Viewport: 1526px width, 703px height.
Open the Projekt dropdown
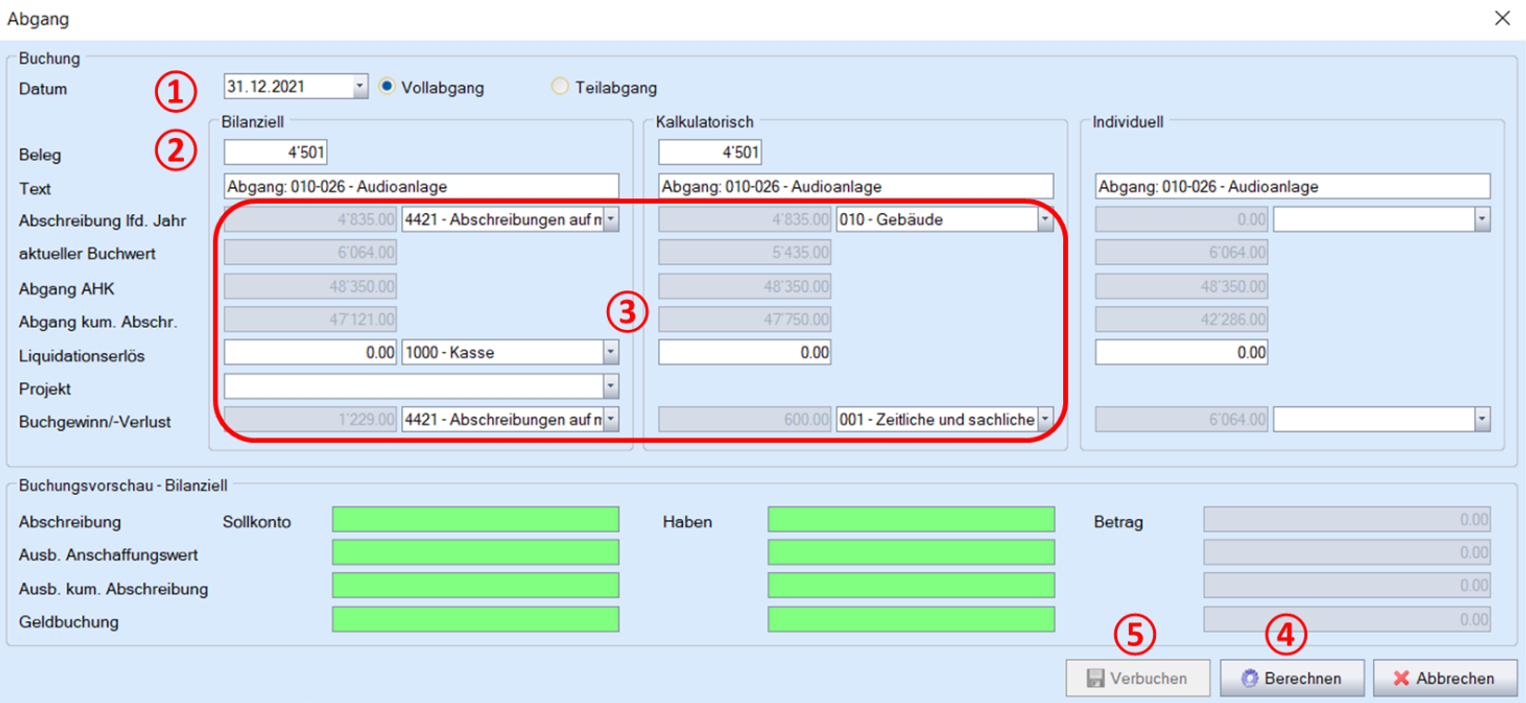tap(611, 387)
